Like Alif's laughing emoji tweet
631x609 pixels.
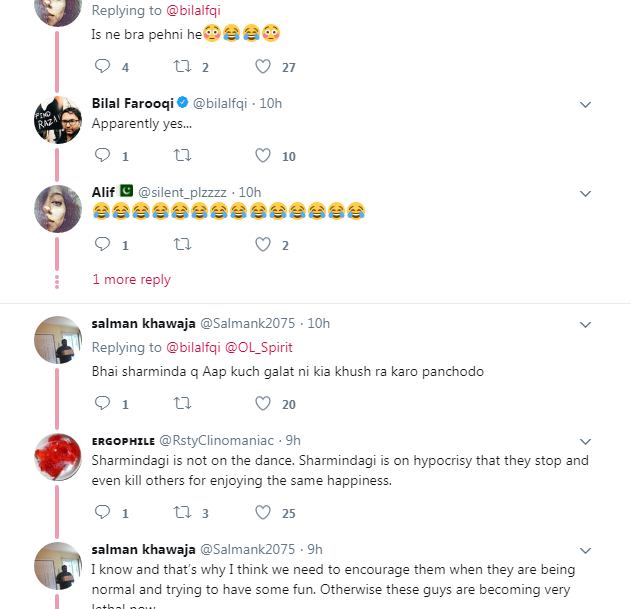click(x=263, y=244)
